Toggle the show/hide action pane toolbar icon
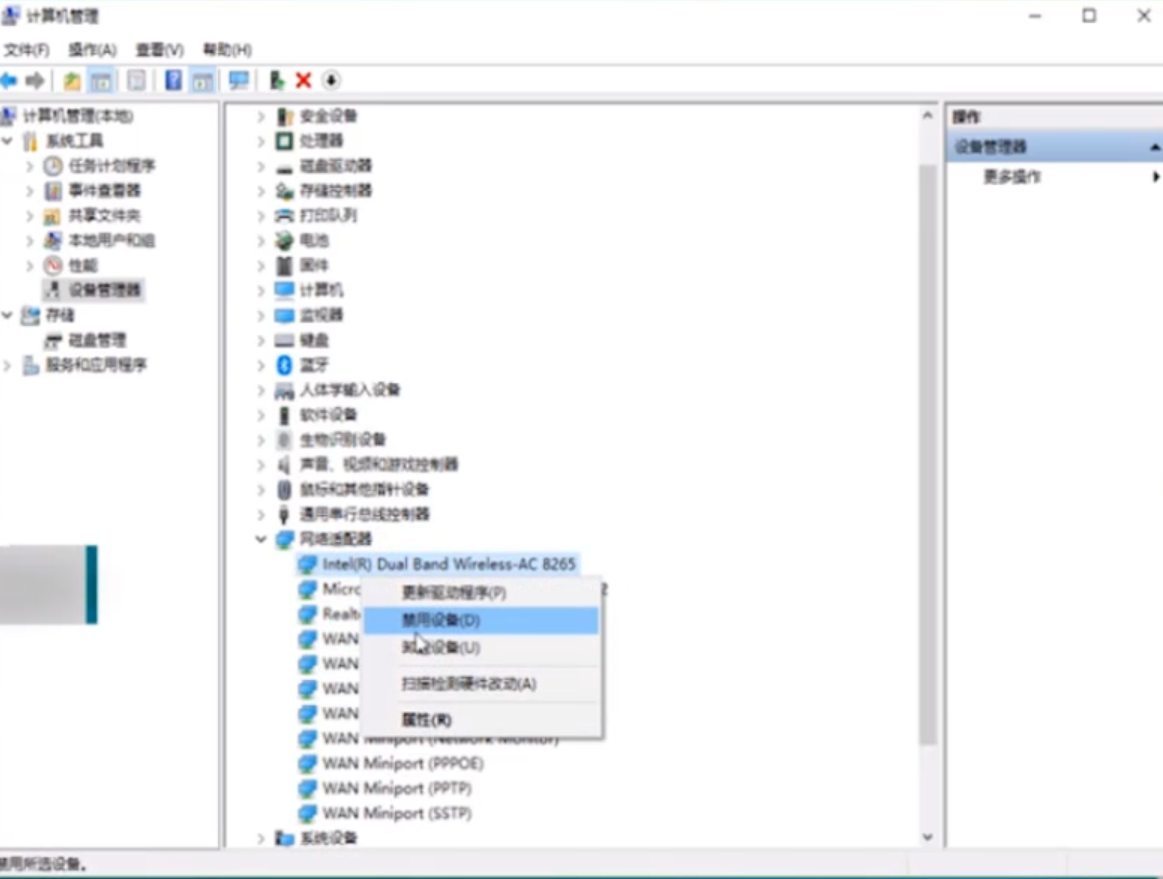This screenshot has width=1163, height=879. coord(202,81)
